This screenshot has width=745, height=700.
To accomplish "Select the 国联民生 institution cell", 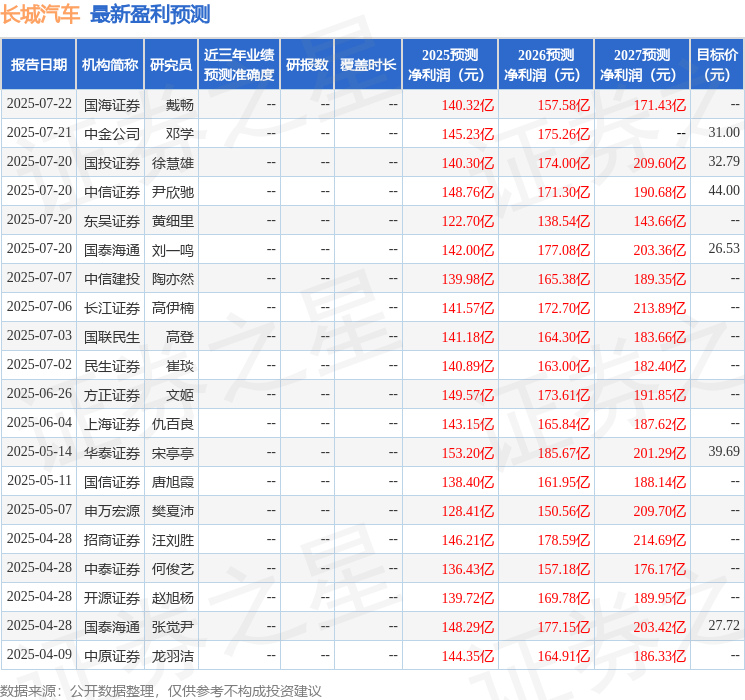I will 112,337.
